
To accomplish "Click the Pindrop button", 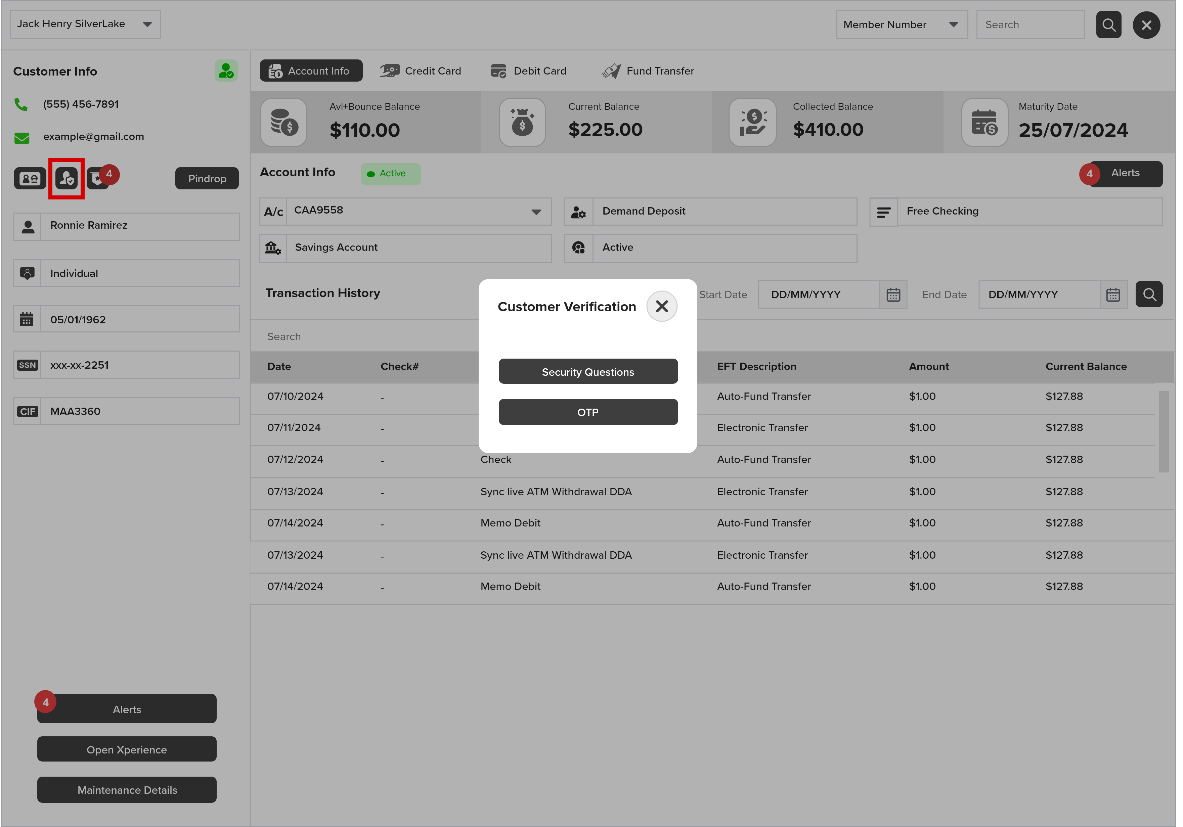I will 207,179.
